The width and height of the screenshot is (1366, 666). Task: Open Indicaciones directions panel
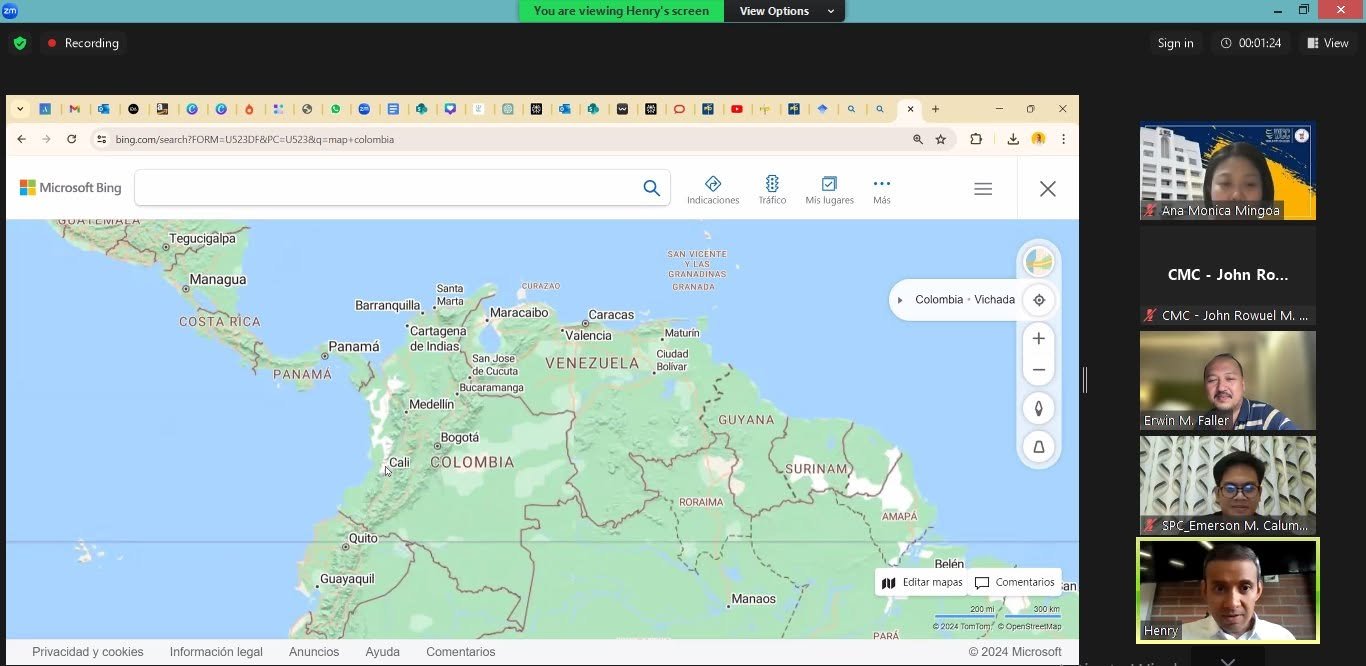(x=713, y=190)
